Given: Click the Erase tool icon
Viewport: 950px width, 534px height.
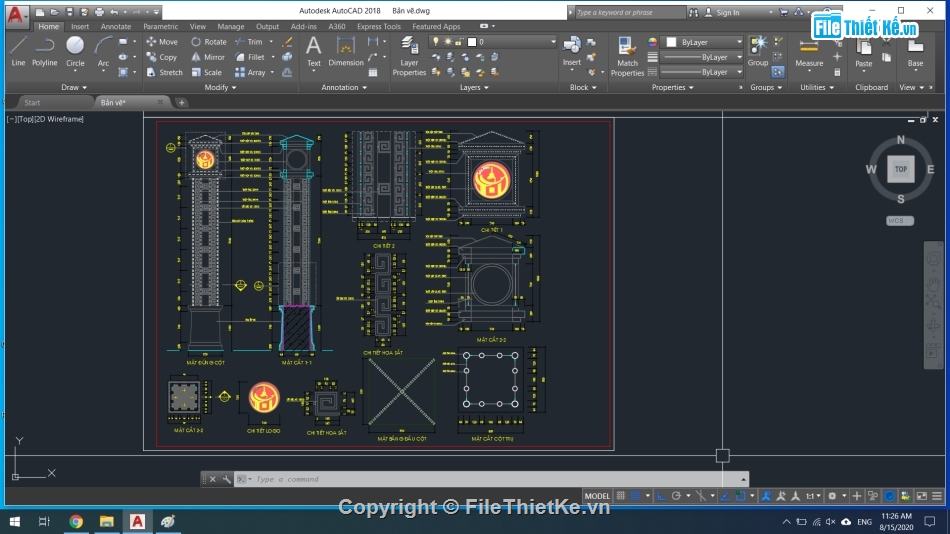Looking at the screenshot, I should (287, 42).
